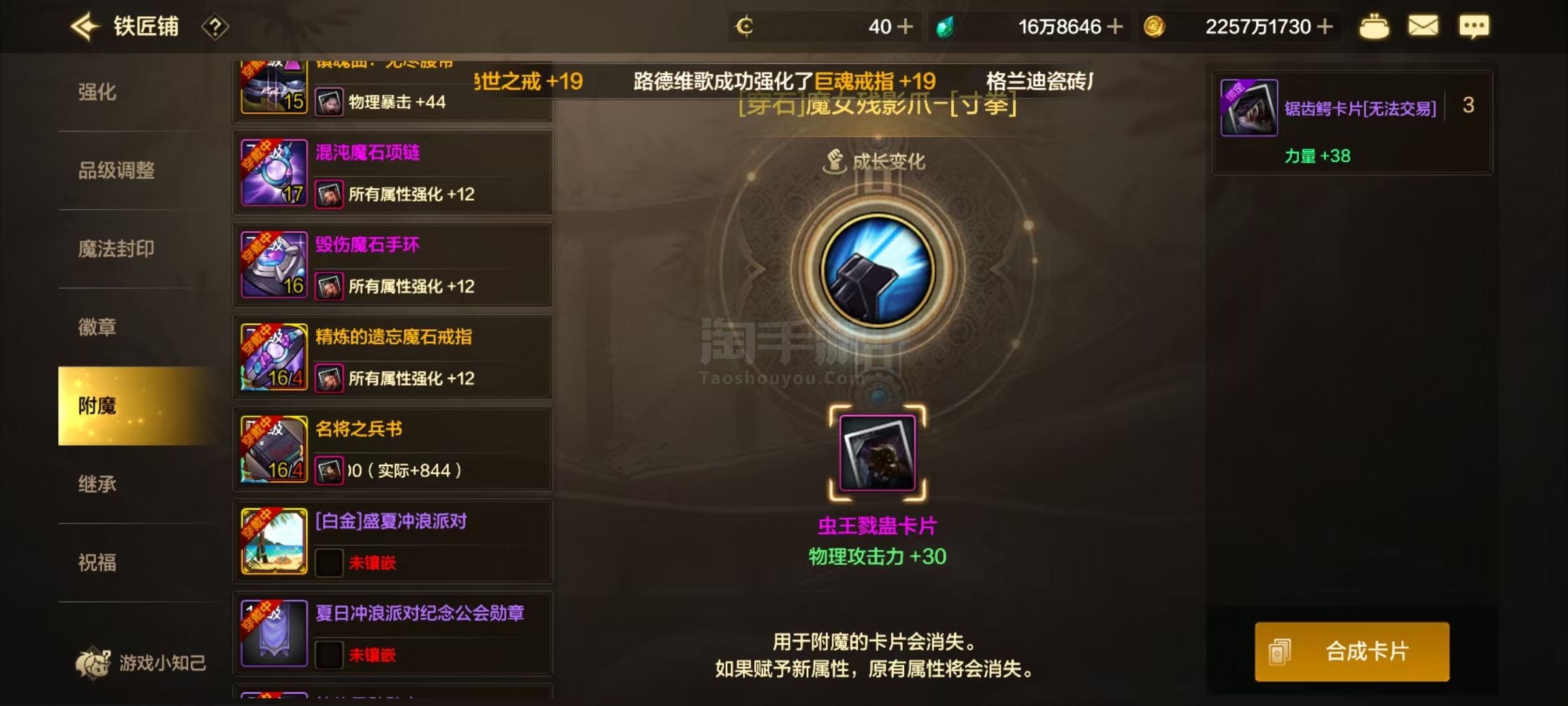This screenshot has width=1568, height=706.
Task: Click the back arrow next to 铁匠铺
Action: pyautogui.click(x=85, y=27)
